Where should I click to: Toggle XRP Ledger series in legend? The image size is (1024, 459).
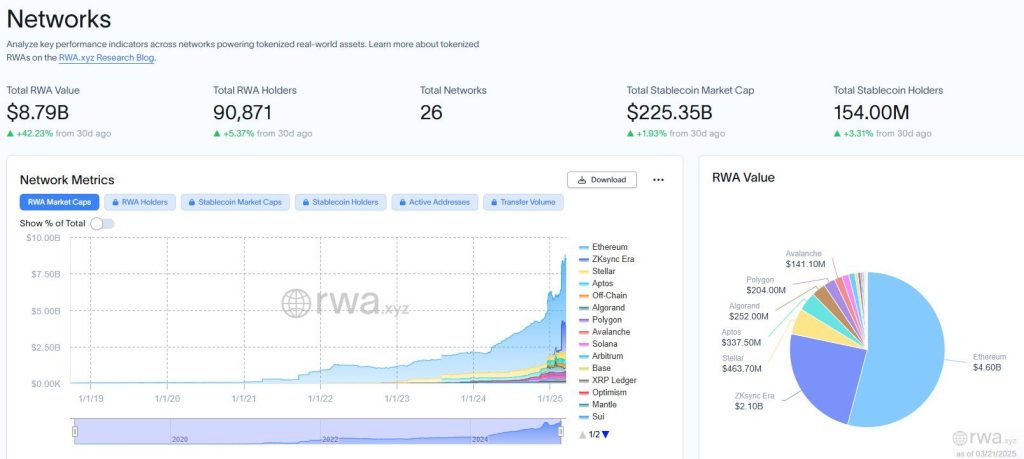click(x=607, y=380)
